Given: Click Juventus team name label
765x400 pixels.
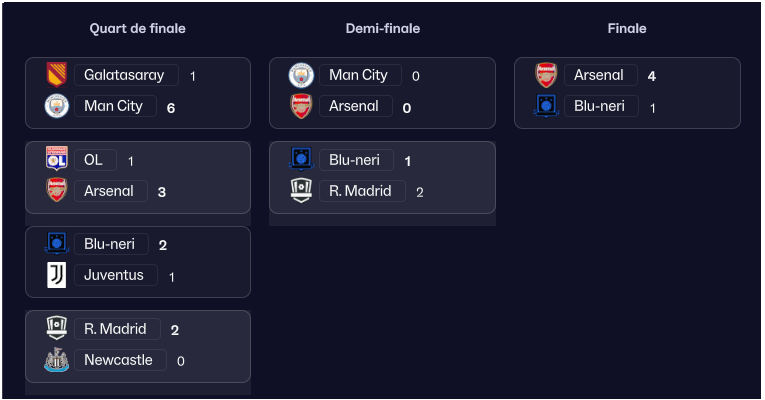Looking at the screenshot, I should click(114, 275).
